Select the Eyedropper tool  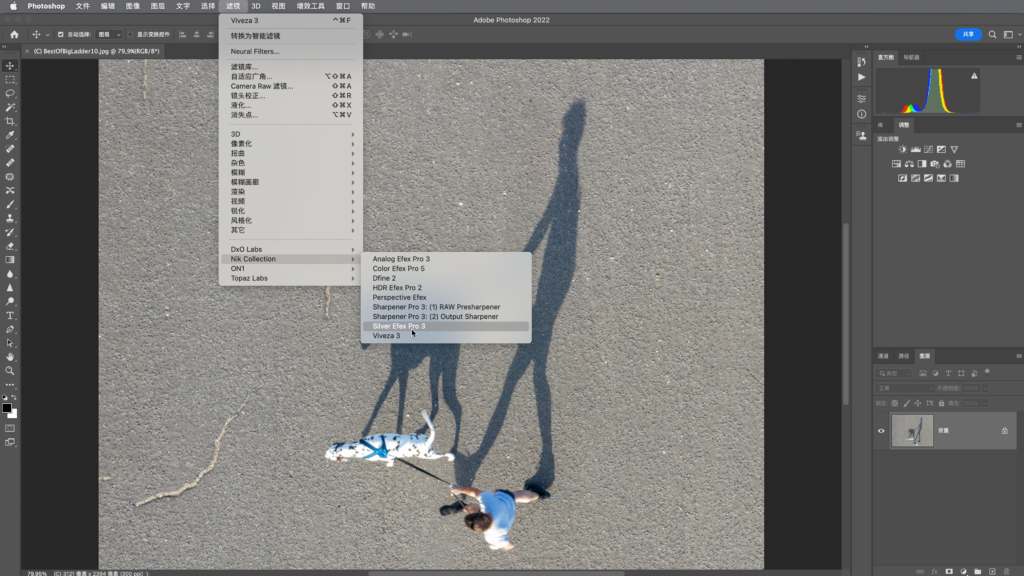pos(10,135)
